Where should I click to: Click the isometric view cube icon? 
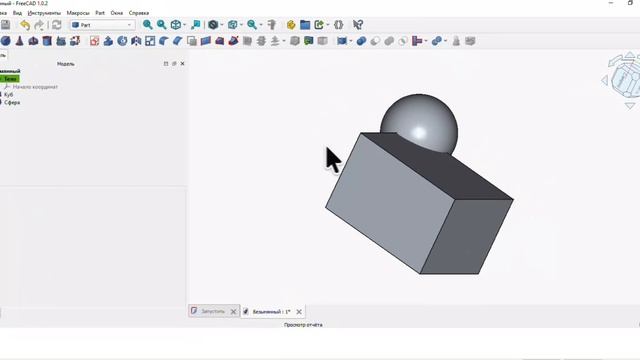176,25
